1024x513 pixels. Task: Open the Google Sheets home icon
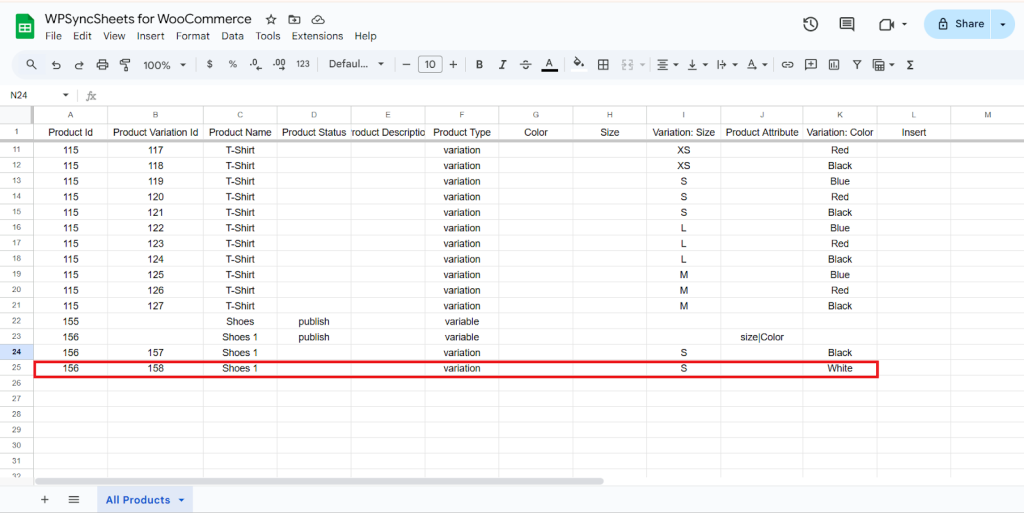[25, 27]
